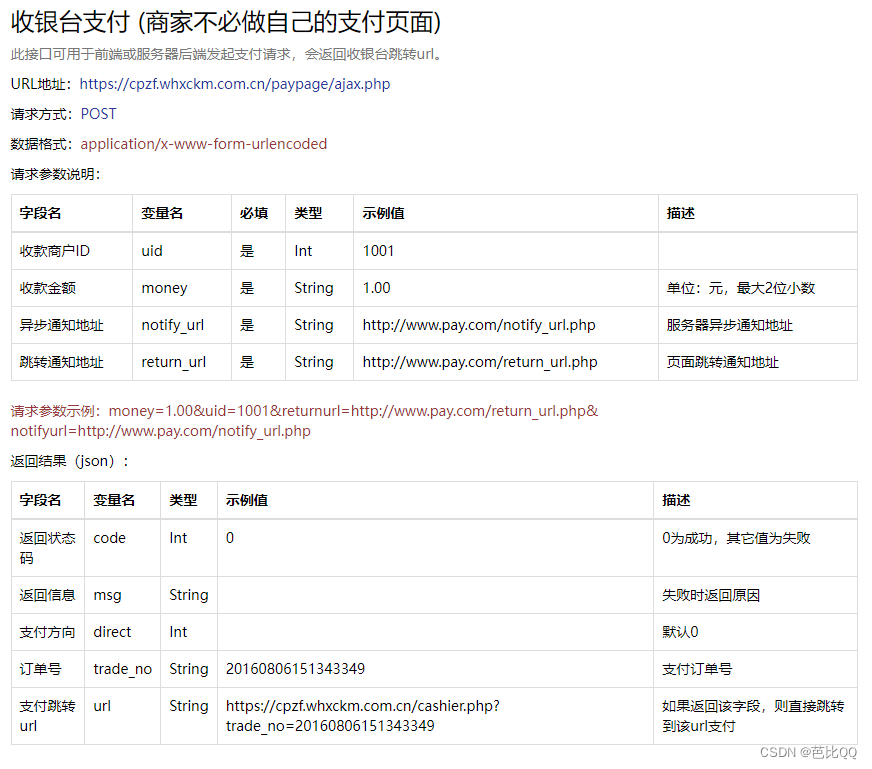872x769 pixels.
Task: Select the 支付跳转url field name cell
Action: [x=48, y=716]
